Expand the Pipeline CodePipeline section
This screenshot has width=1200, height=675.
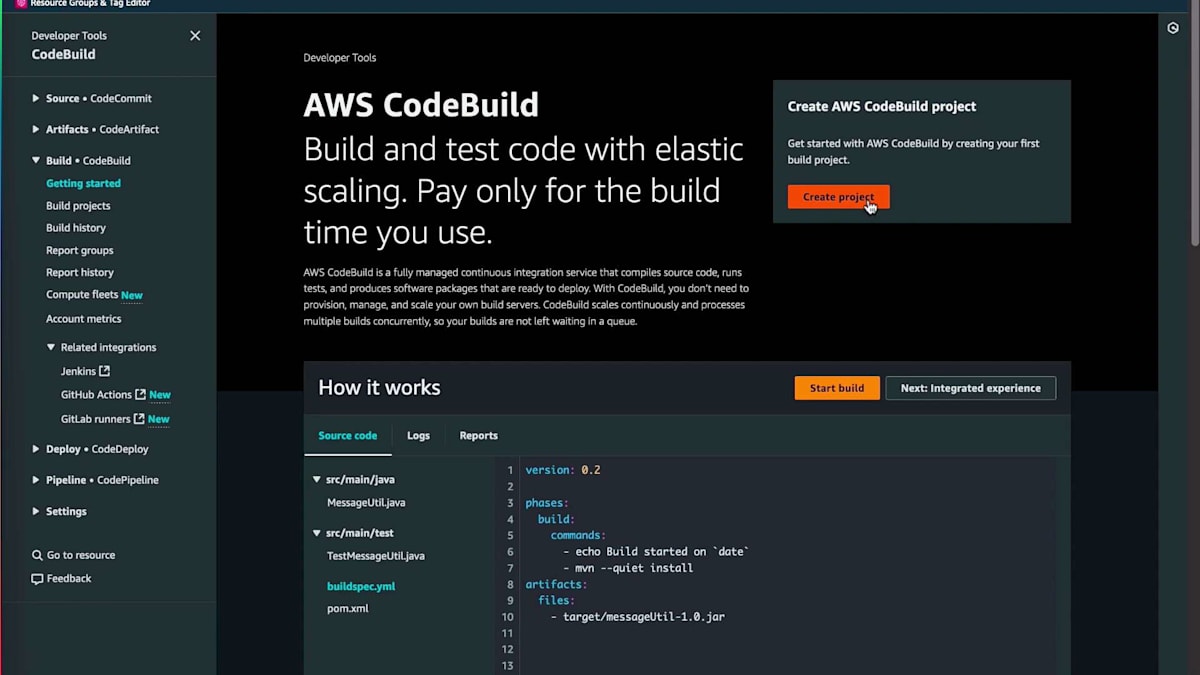pyautogui.click(x=36, y=480)
